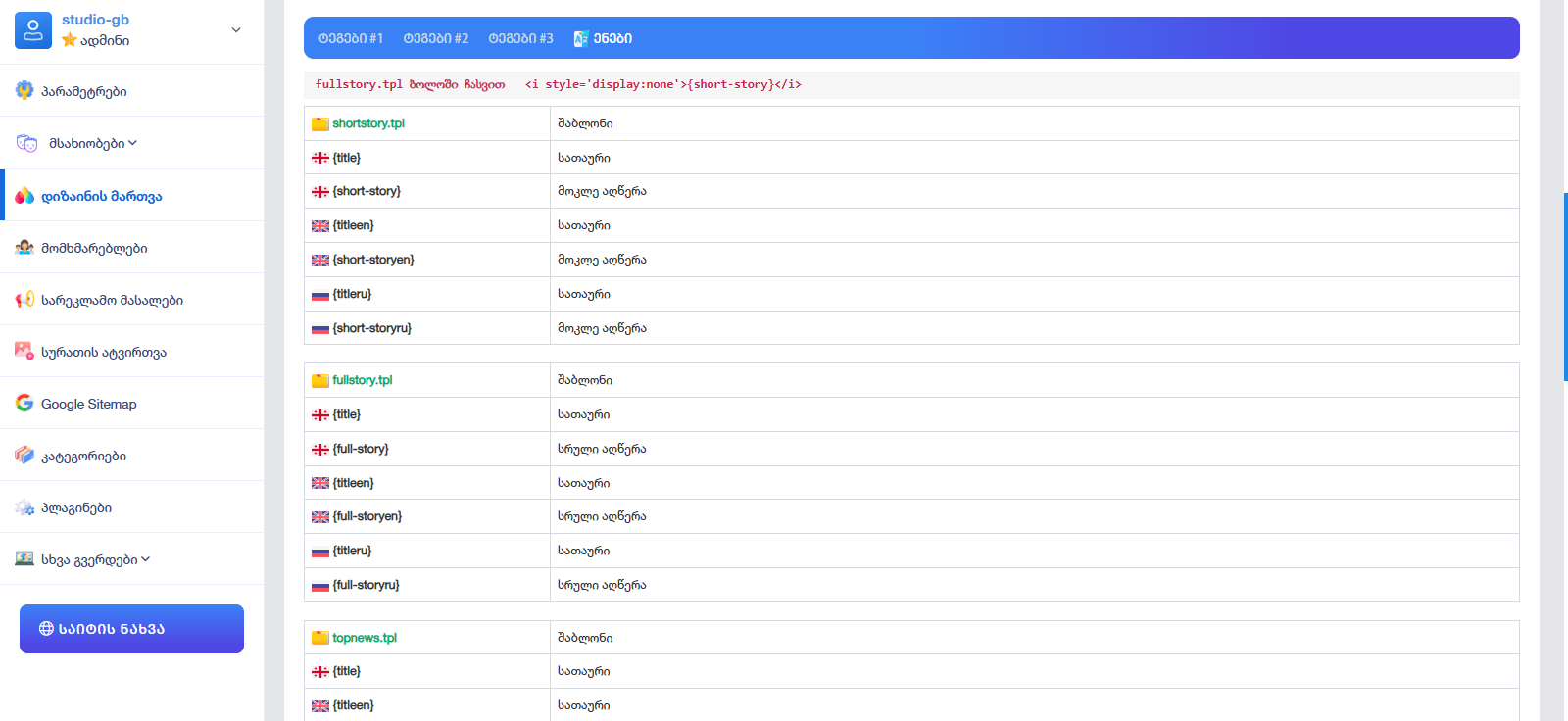Click the სარეკლამო მასალები megaphone icon

(x=24, y=300)
